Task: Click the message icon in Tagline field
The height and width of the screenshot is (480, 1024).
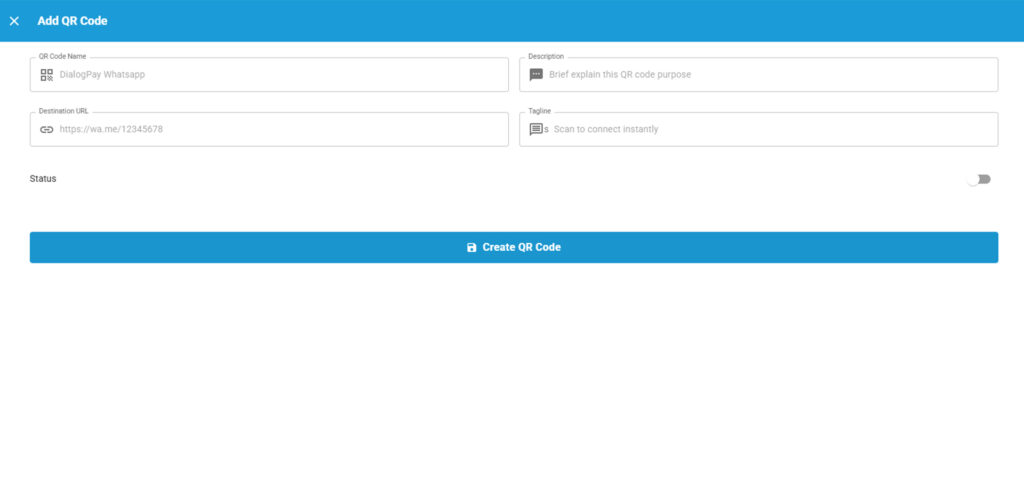Action: point(536,129)
